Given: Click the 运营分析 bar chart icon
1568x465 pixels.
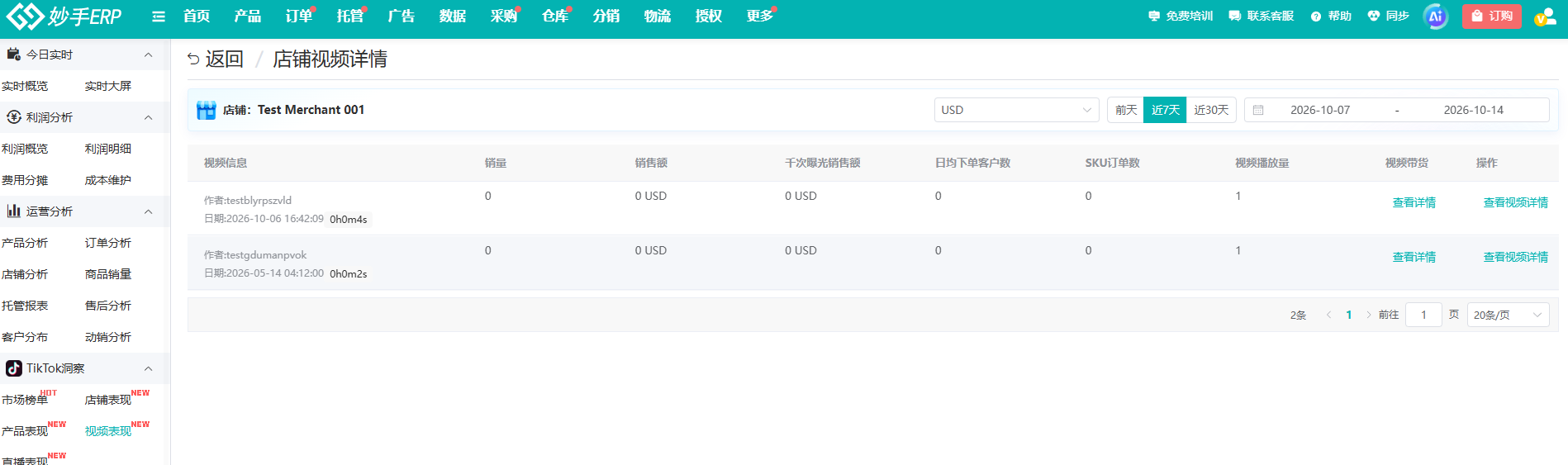Looking at the screenshot, I should tap(14, 211).
